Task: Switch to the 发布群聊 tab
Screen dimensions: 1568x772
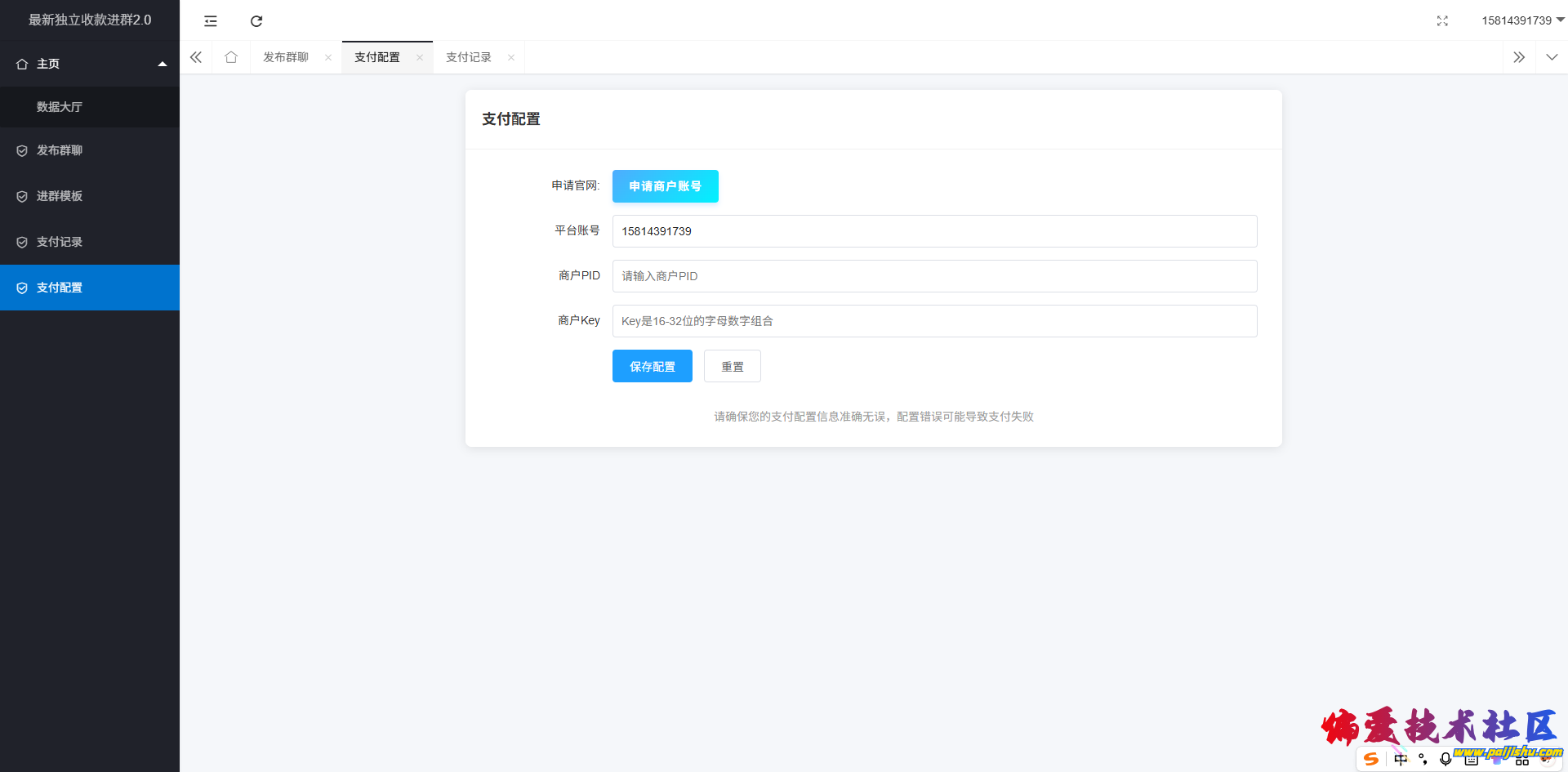Action: [x=286, y=57]
